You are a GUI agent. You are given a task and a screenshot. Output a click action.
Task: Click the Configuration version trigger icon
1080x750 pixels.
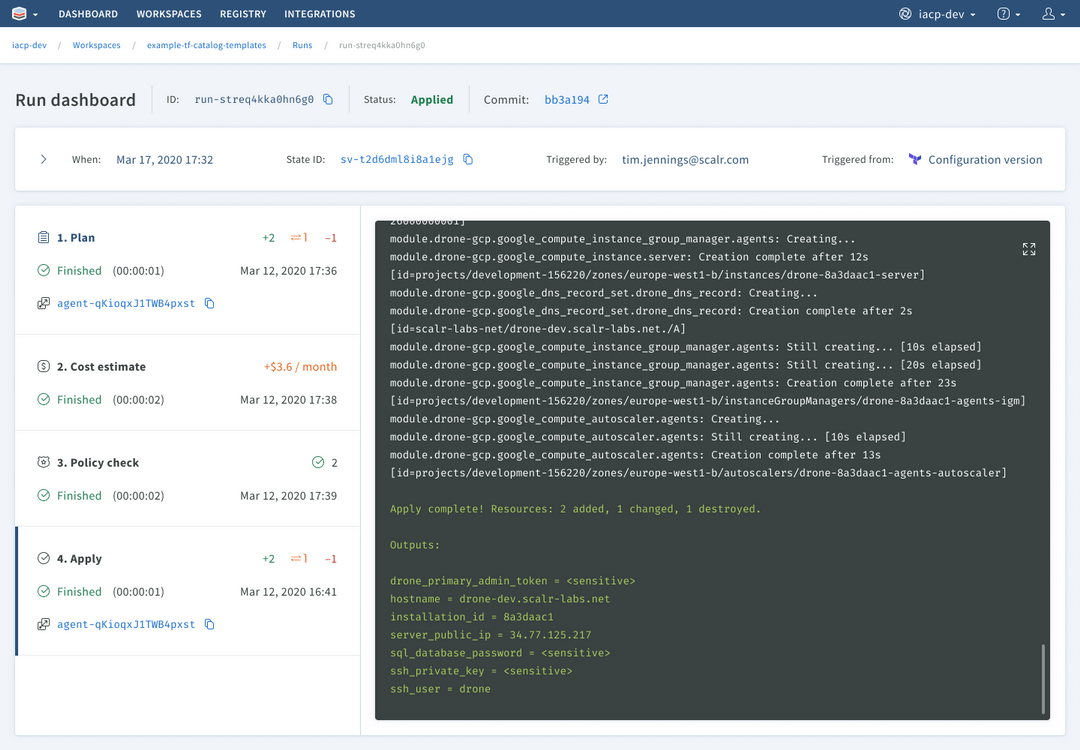click(915, 159)
